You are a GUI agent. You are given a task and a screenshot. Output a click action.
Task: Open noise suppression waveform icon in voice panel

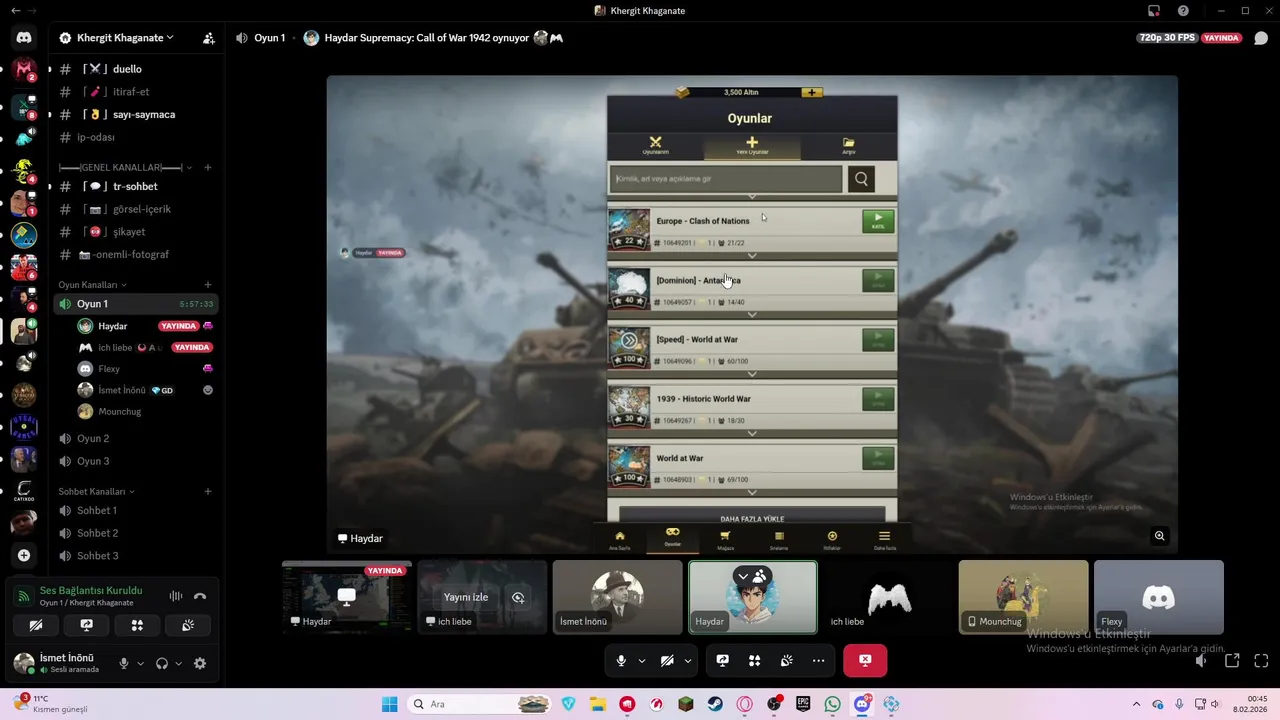(x=176, y=596)
